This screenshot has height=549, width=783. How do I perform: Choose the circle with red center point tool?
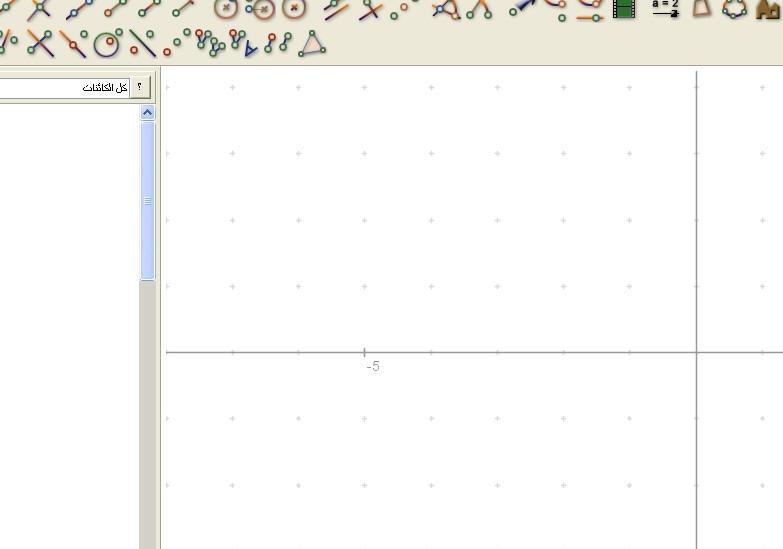click(108, 43)
